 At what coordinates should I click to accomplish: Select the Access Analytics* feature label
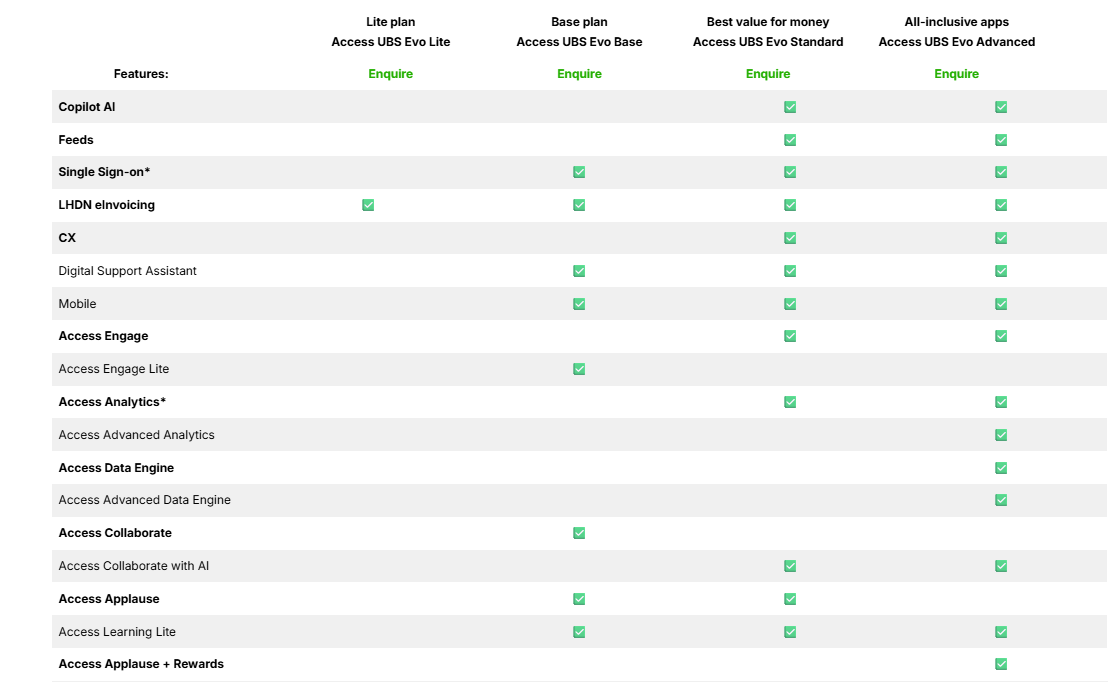click(x=112, y=402)
